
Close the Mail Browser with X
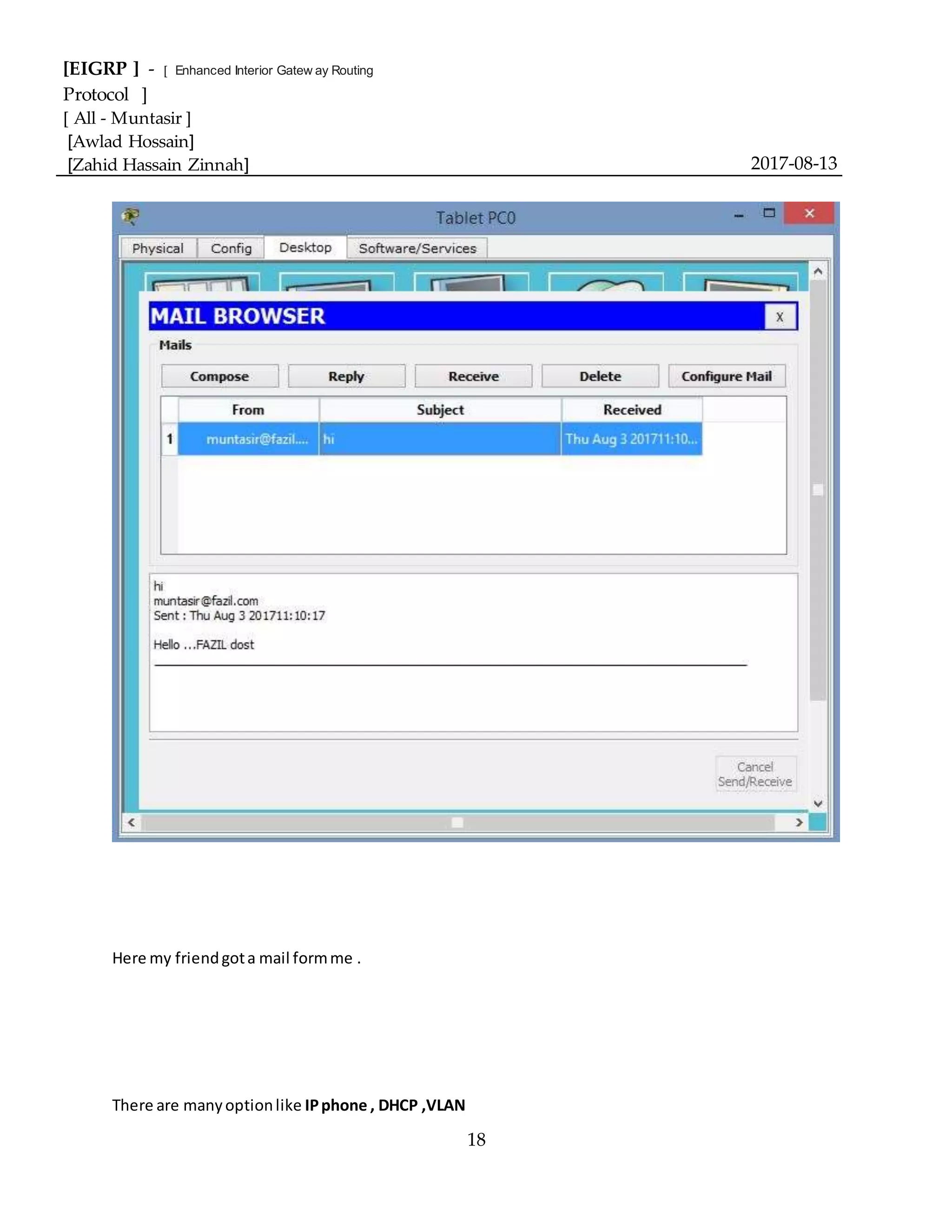tap(780, 317)
